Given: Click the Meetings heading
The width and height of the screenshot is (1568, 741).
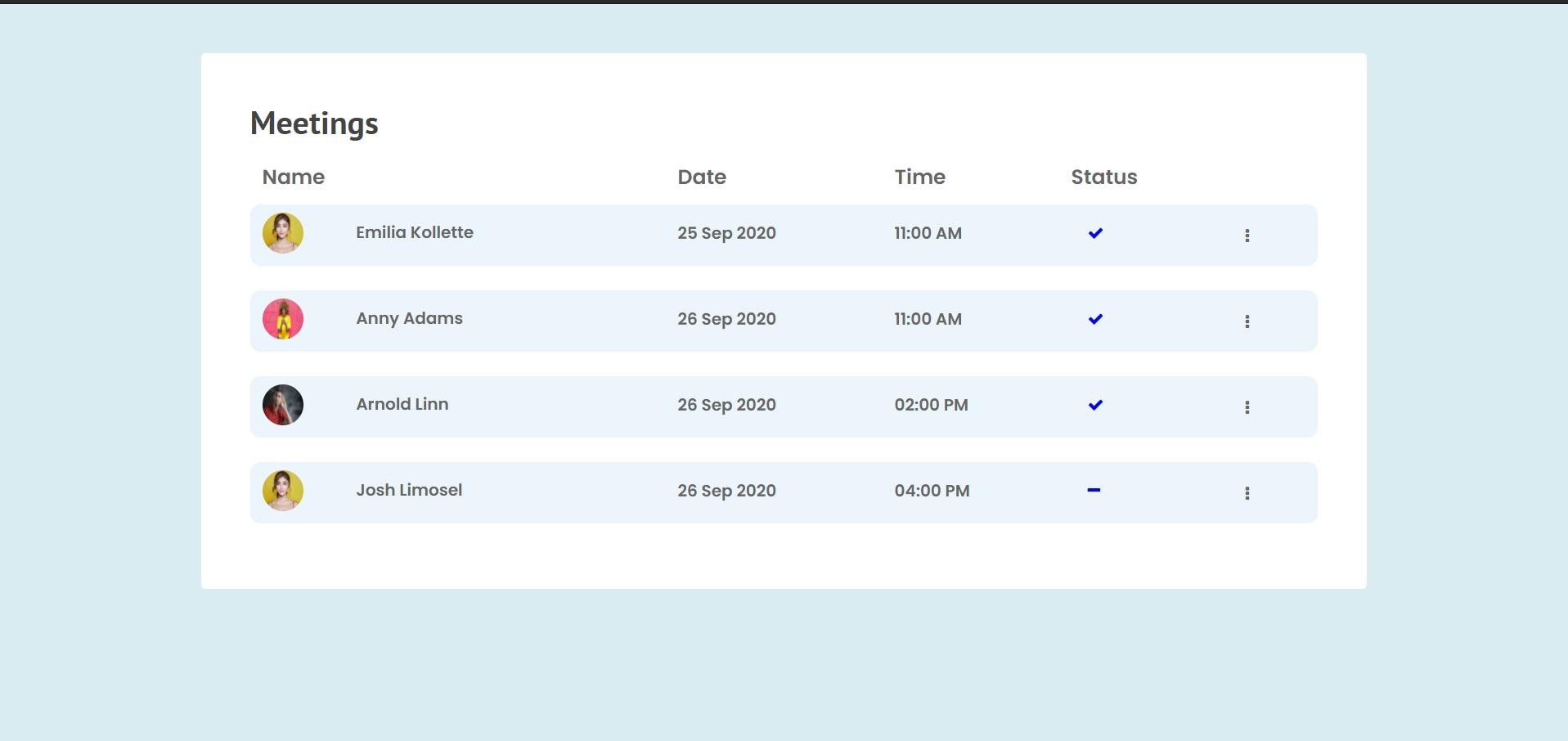Looking at the screenshot, I should [x=314, y=123].
